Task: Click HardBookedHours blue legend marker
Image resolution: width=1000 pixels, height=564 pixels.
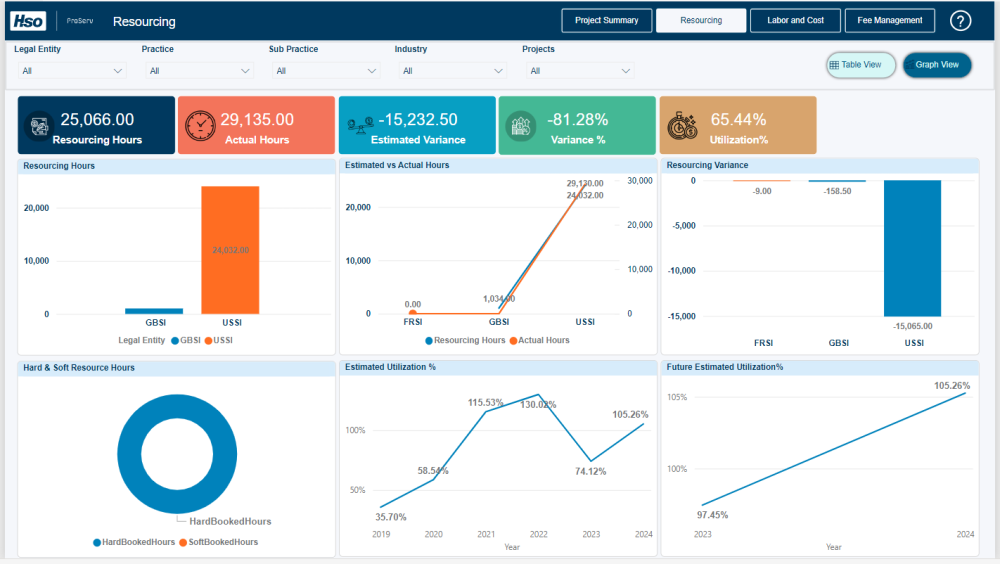Action: pyautogui.click(x=97, y=542)
